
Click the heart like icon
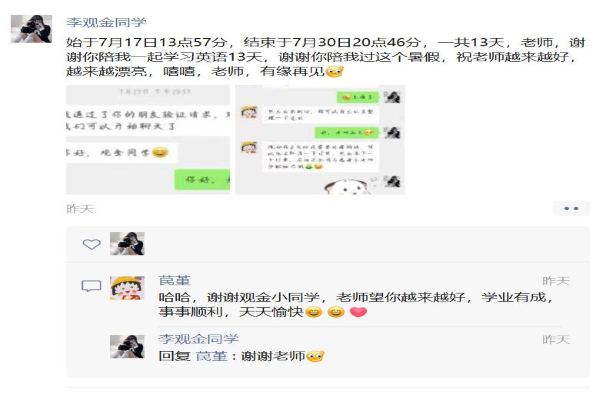point(91,244)
